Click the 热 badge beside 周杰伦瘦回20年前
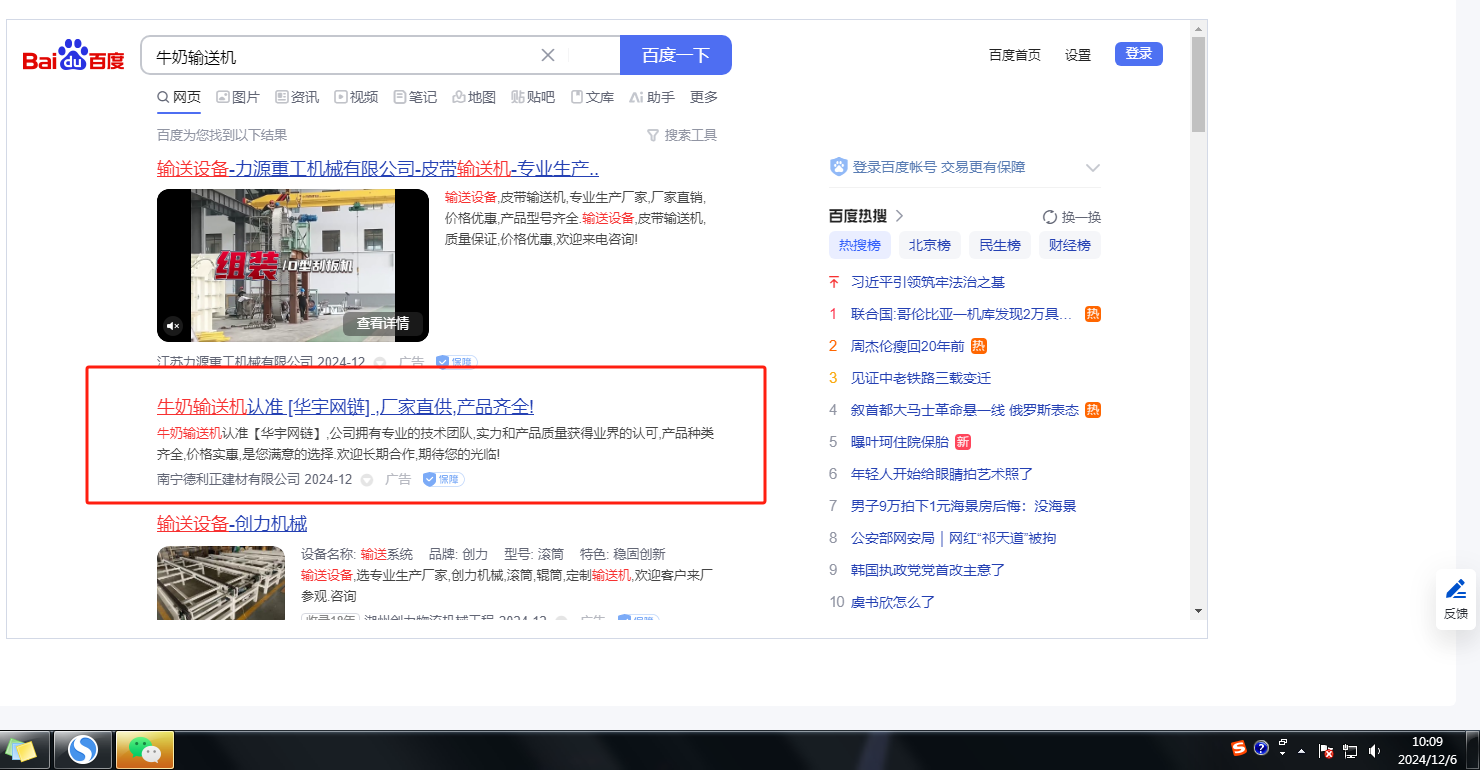1480x770 pixels. [979, 346]
